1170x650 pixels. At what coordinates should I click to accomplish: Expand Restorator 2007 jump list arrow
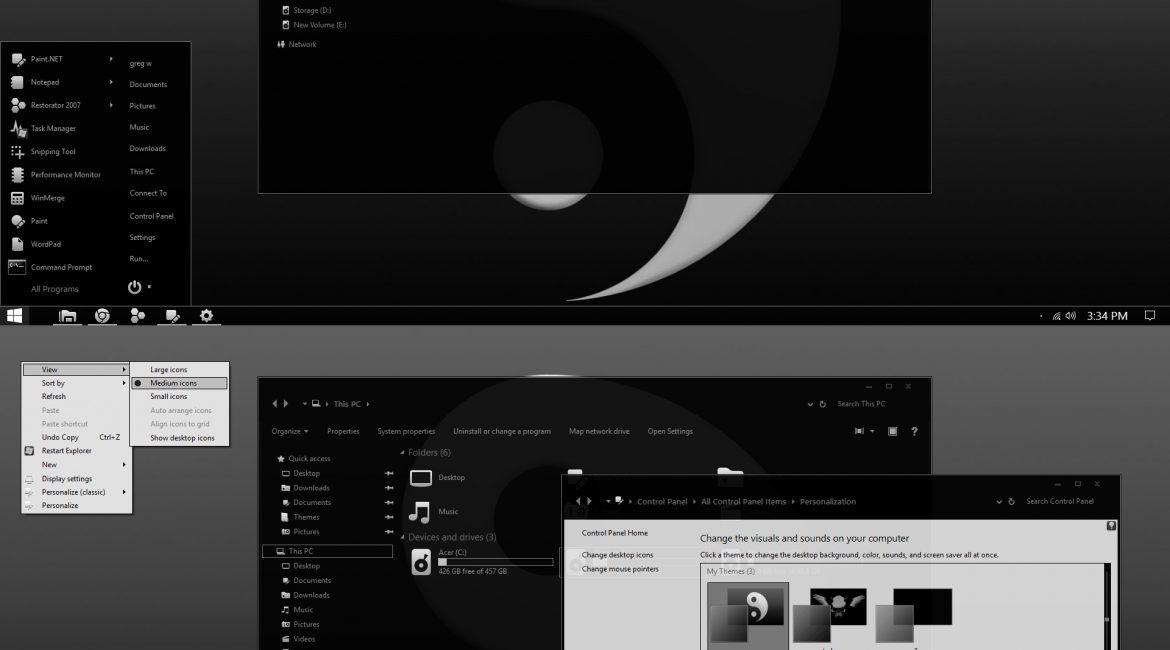tap(111, 105)
